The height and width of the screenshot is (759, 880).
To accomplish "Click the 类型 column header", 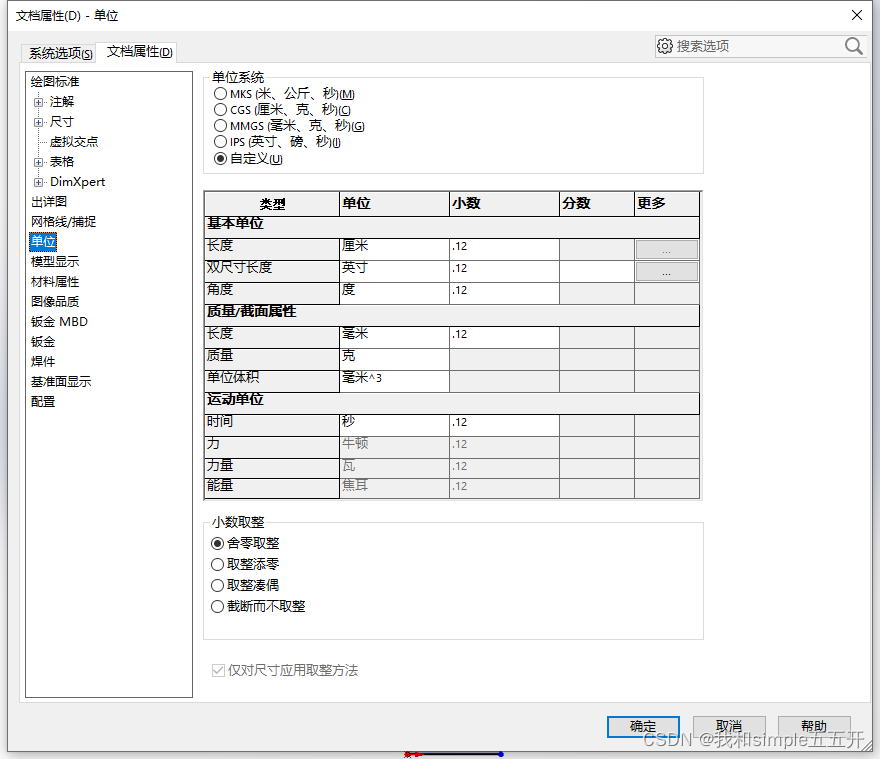I will point(272,204).
